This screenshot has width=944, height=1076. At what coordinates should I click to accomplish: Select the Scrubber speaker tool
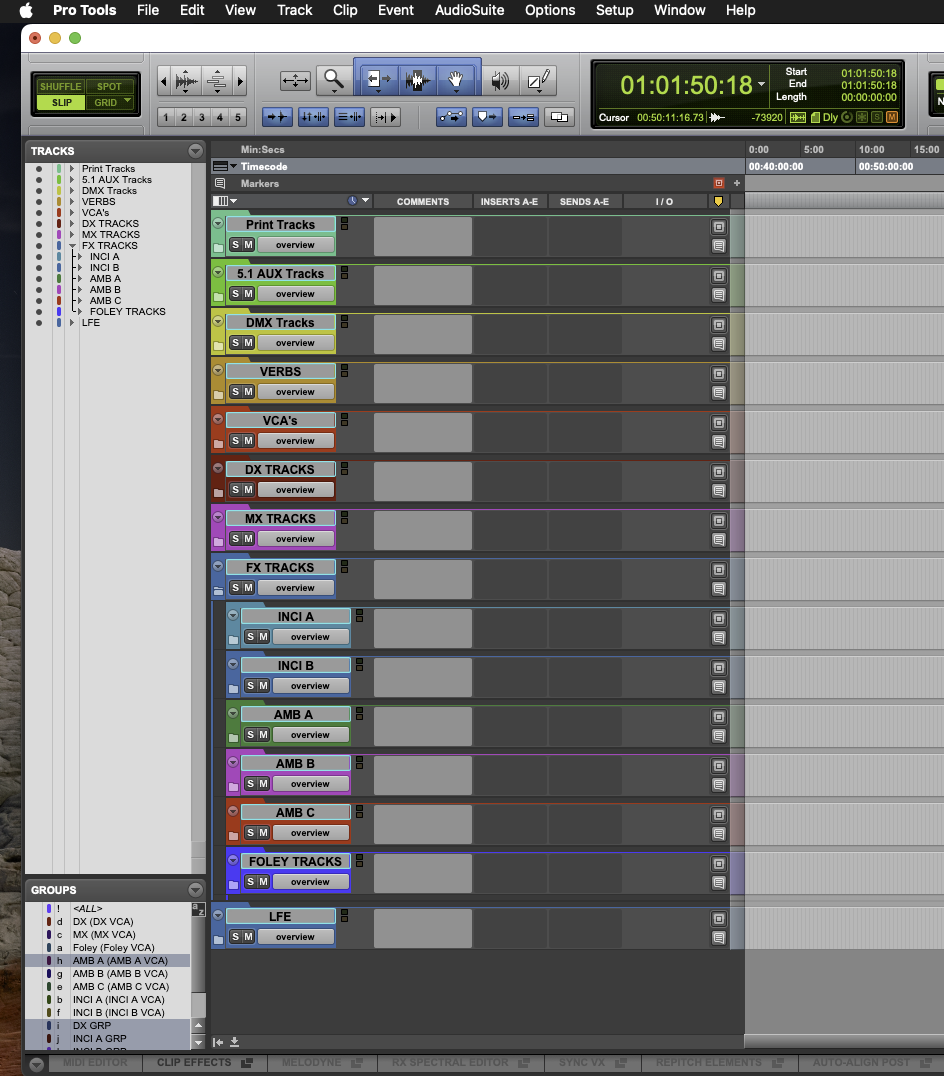click(500, 81)
